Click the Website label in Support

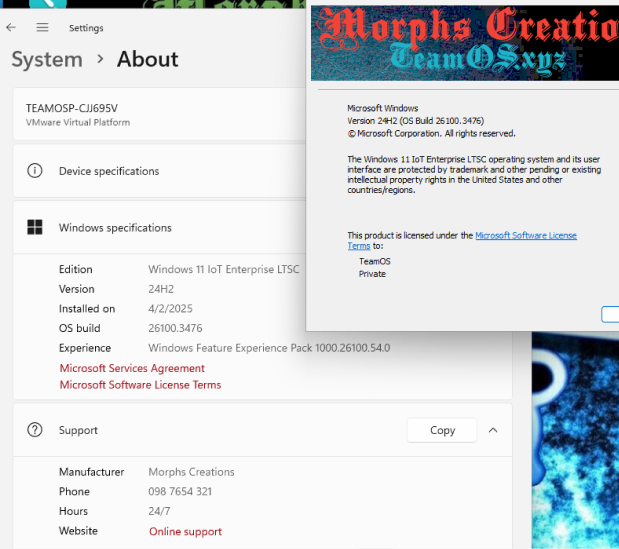(78, 531)
